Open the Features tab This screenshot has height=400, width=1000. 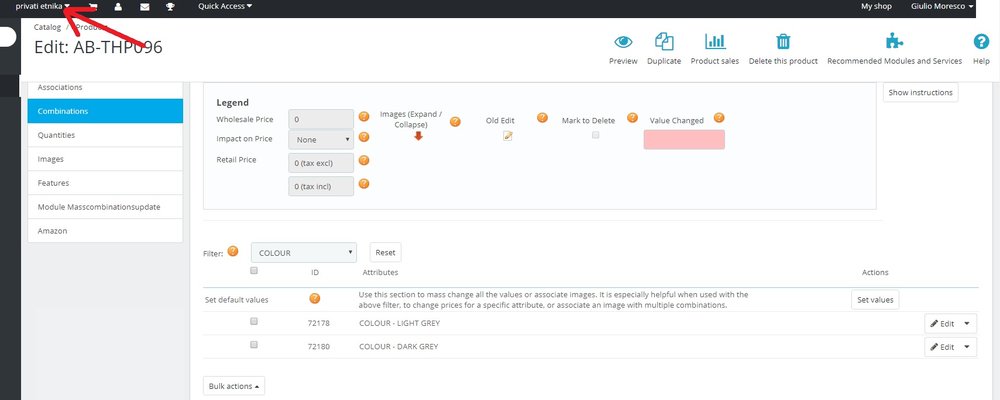pos(105,183)
